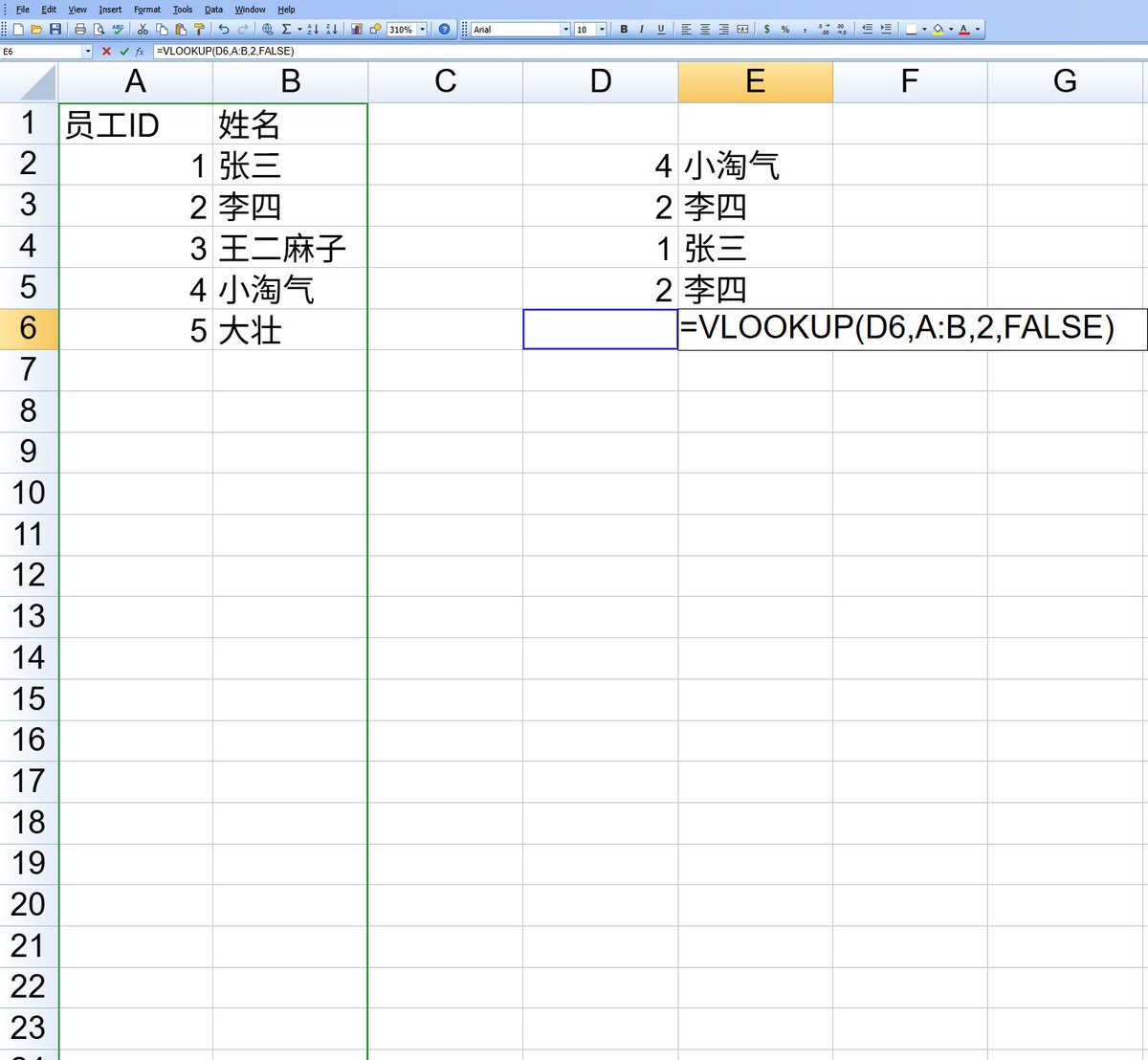The height and width of the screenshot is (1060, 1148).
Task: Decrease the cell indent
Action: [868, 30]
